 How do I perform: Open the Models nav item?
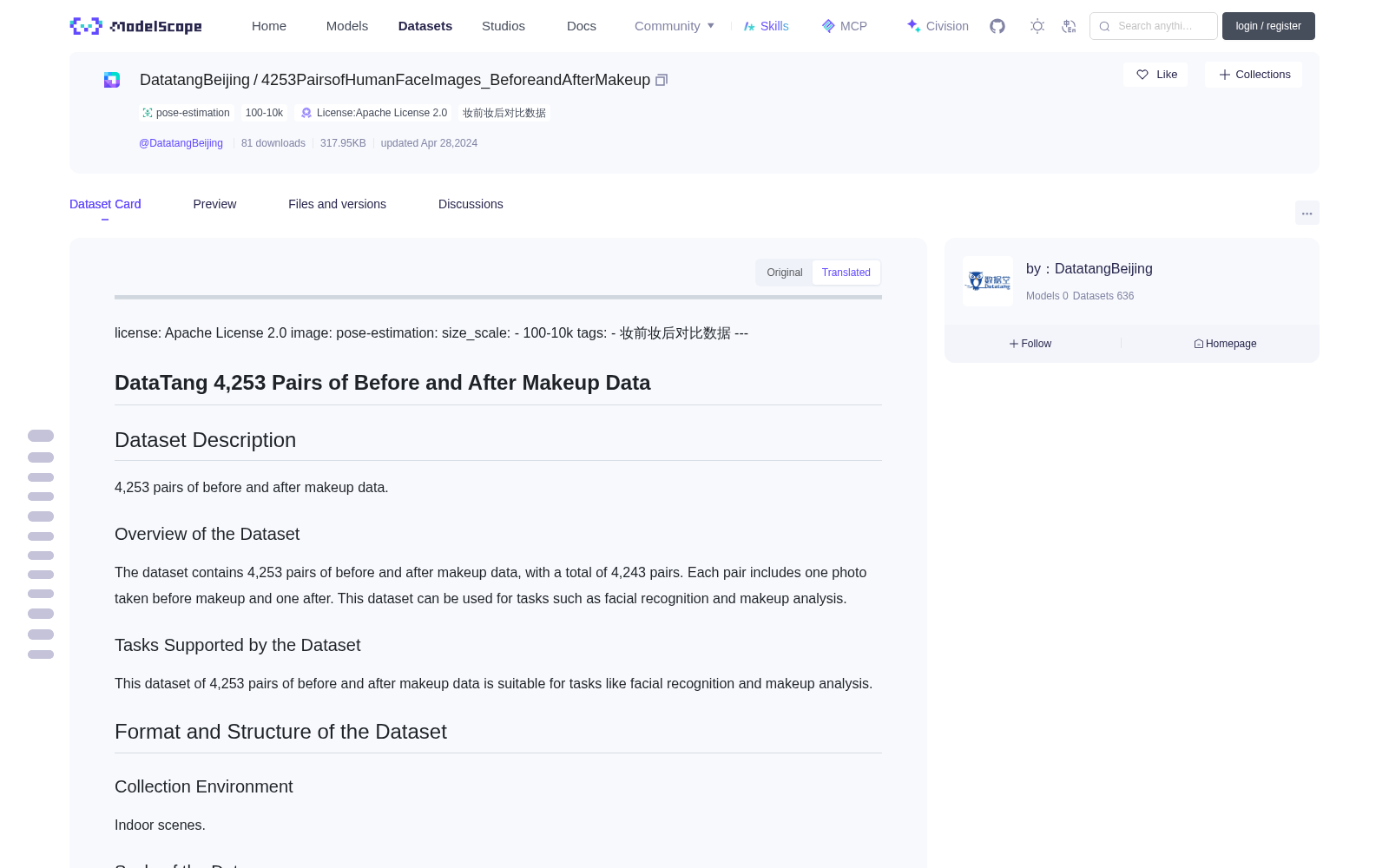pyautogui.click(x=347, y=26)
